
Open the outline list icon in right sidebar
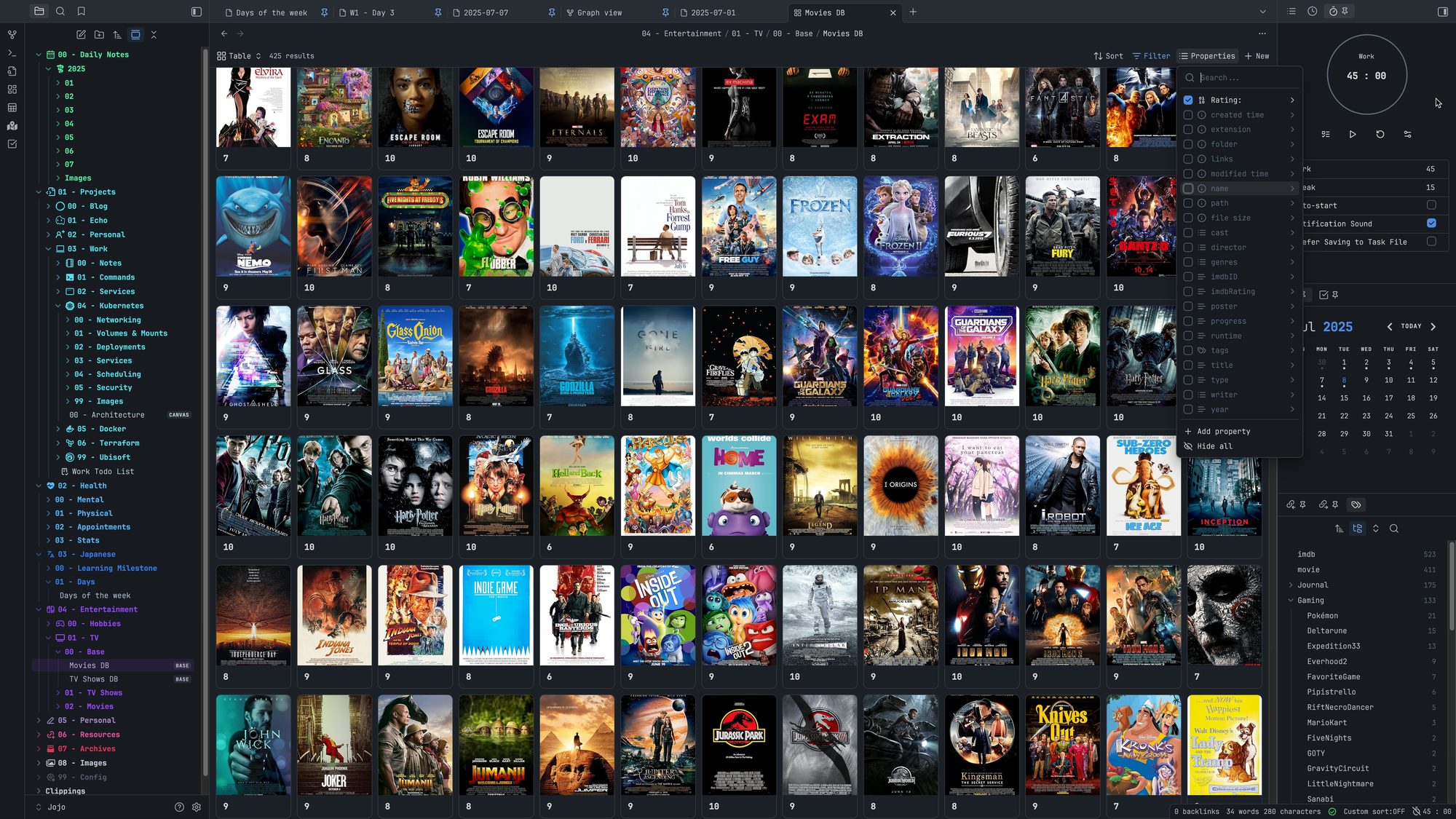tap(1291, 12)
